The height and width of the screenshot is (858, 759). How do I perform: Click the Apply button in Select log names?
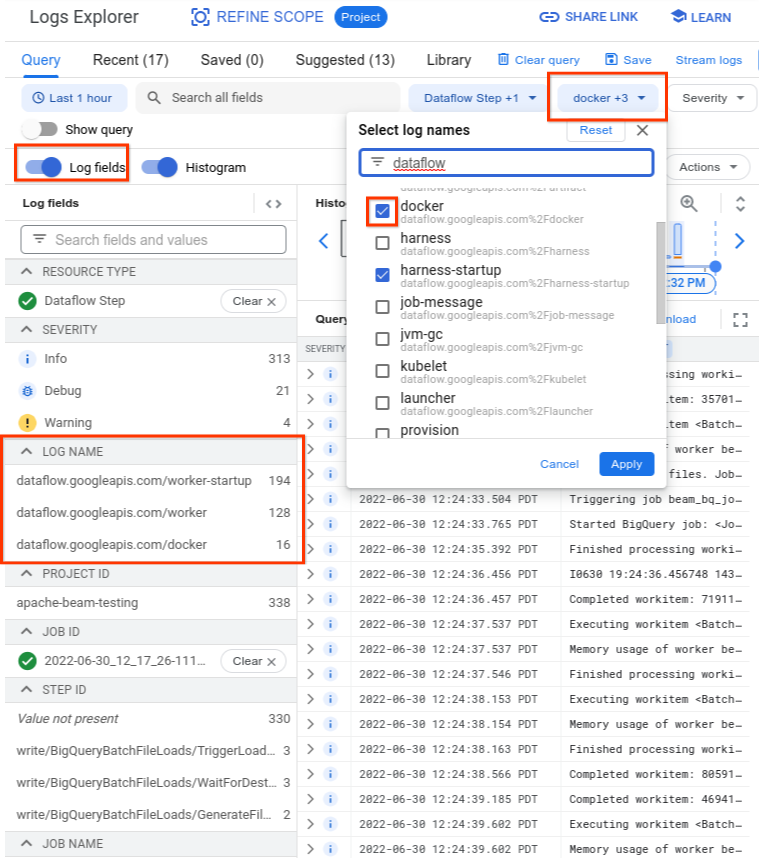(x=626, y=464)
